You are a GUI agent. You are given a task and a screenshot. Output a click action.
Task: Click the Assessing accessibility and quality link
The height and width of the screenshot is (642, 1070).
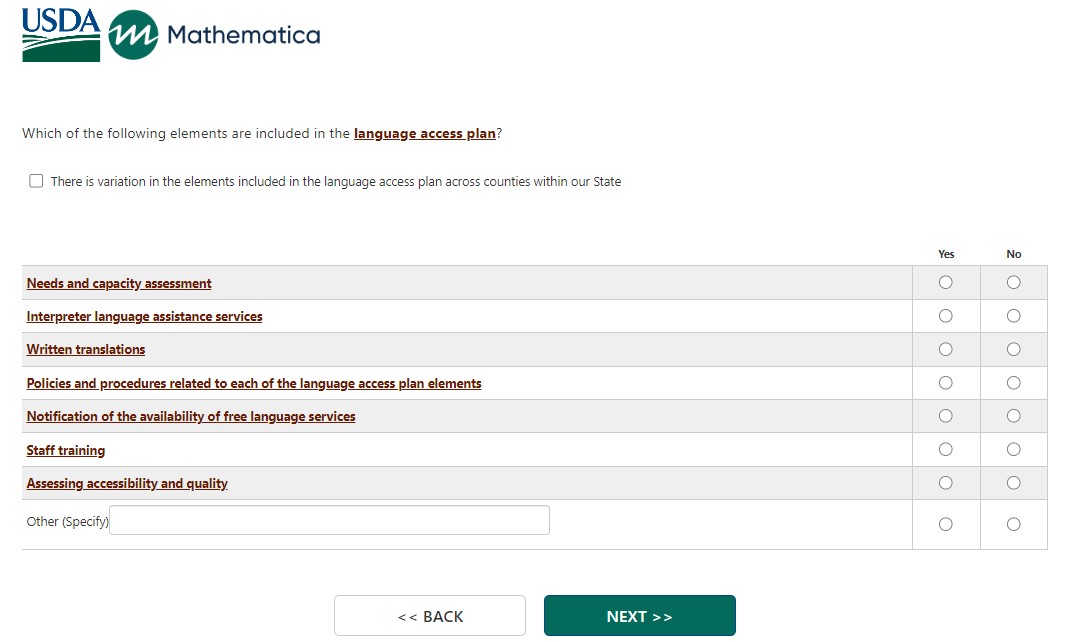[127, 484]
